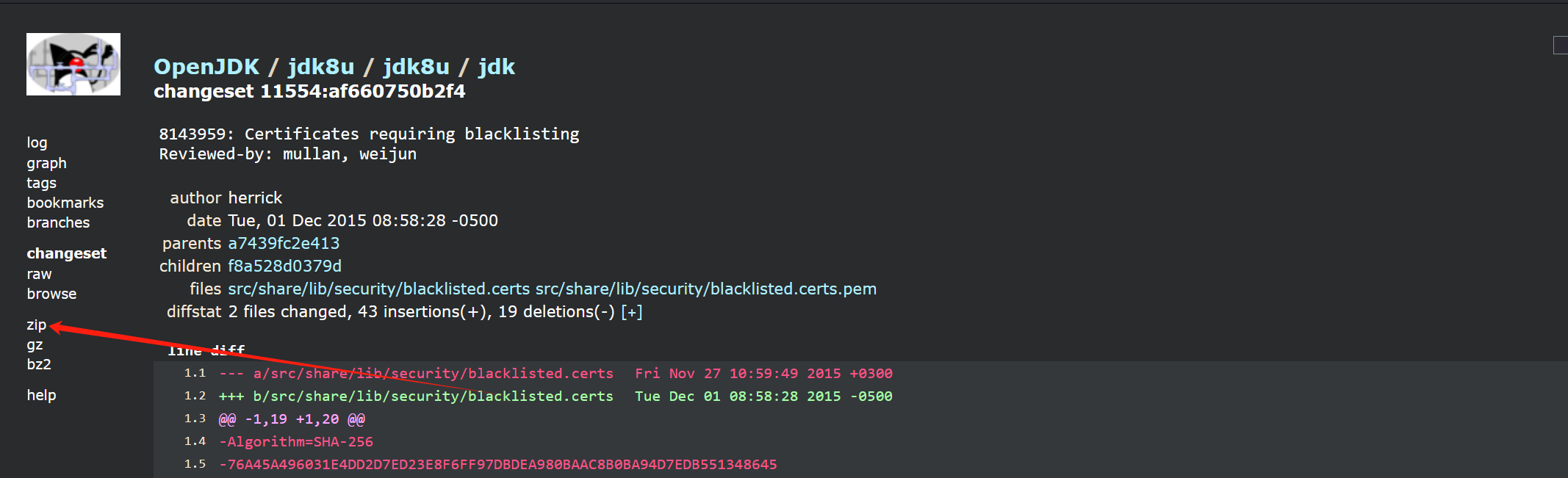Download the zip archive
Image resolution: width=1568 pixels, height=478 pixels.
[36, 325]
